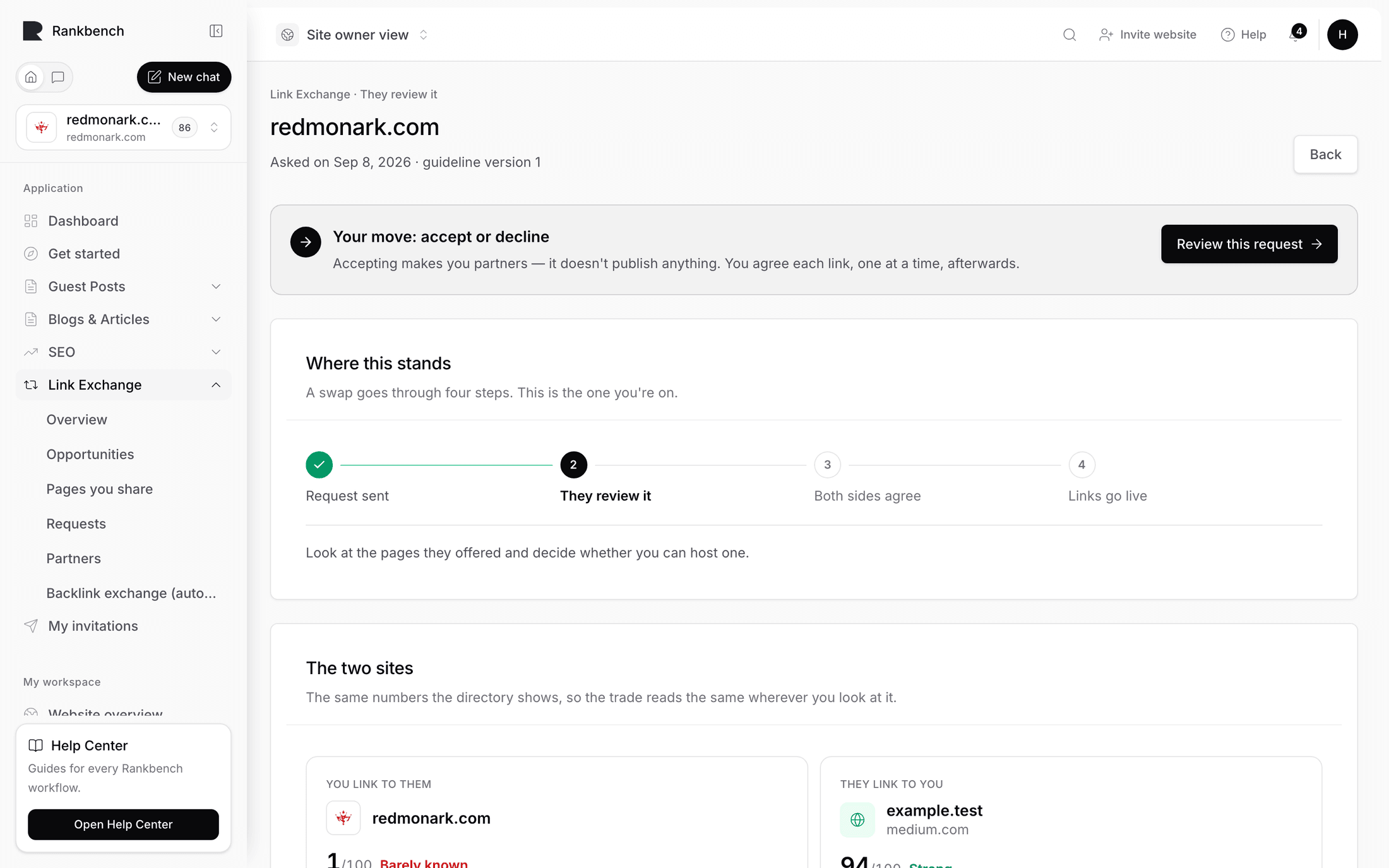This screenshot has width=1389, height=868.
Task: Open Partners page
Action: (x=74, y=559)
